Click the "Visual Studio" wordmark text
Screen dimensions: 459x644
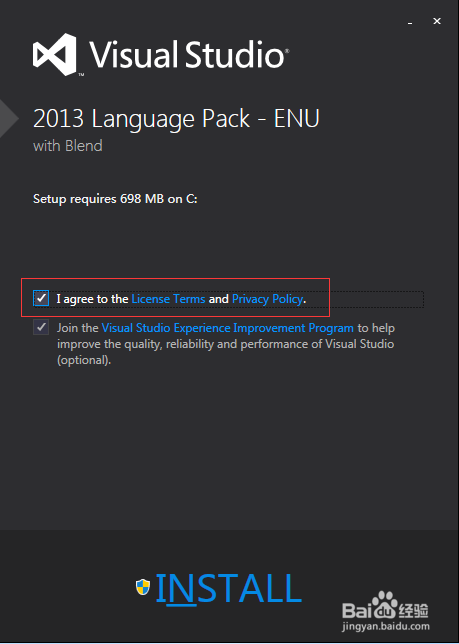pos(189,54)
